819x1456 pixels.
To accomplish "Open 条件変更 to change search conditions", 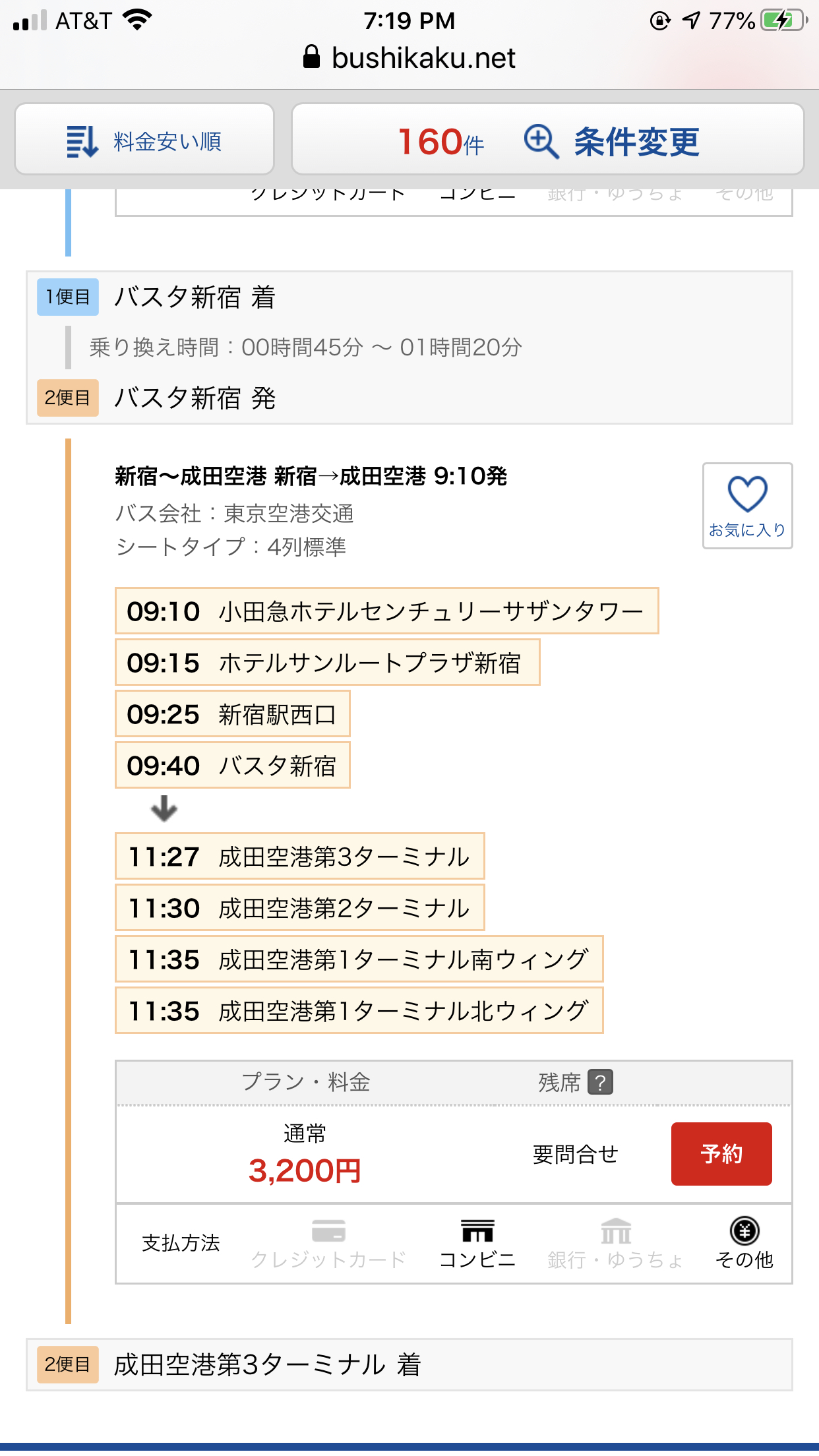I will click(x=636, y=141).
